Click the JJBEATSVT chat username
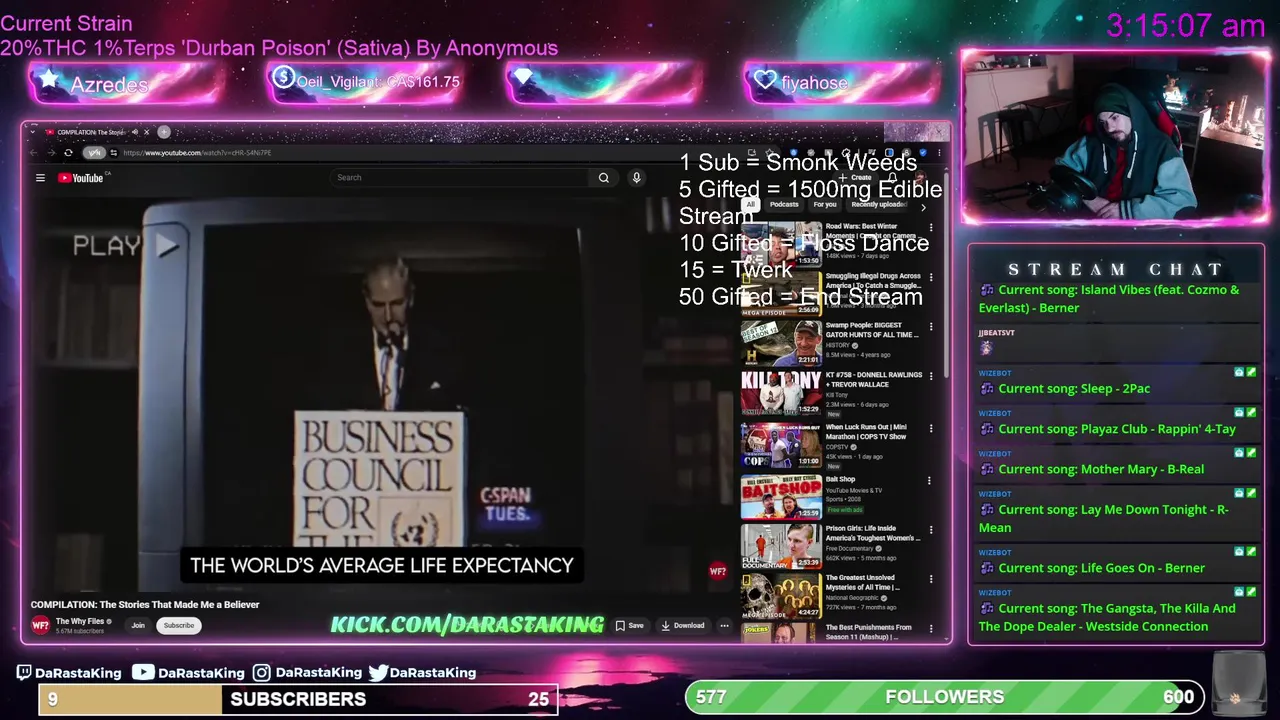The image size is (1280, 720). click(x=996, y=333)
